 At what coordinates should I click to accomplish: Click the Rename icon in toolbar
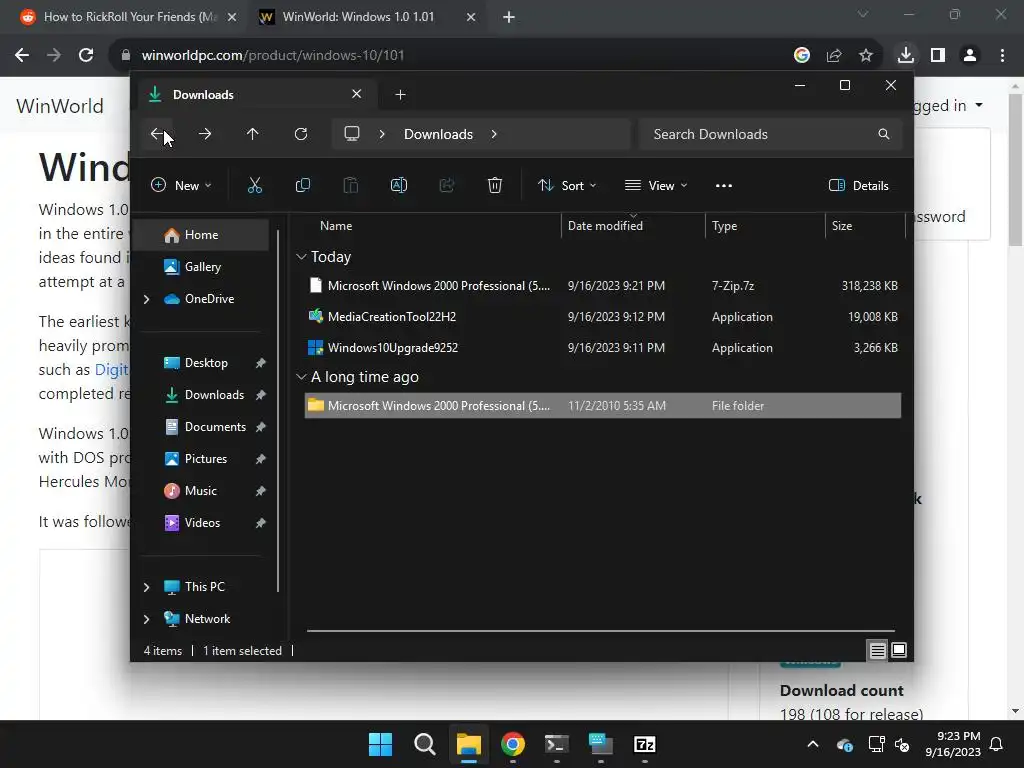point(399,185)
